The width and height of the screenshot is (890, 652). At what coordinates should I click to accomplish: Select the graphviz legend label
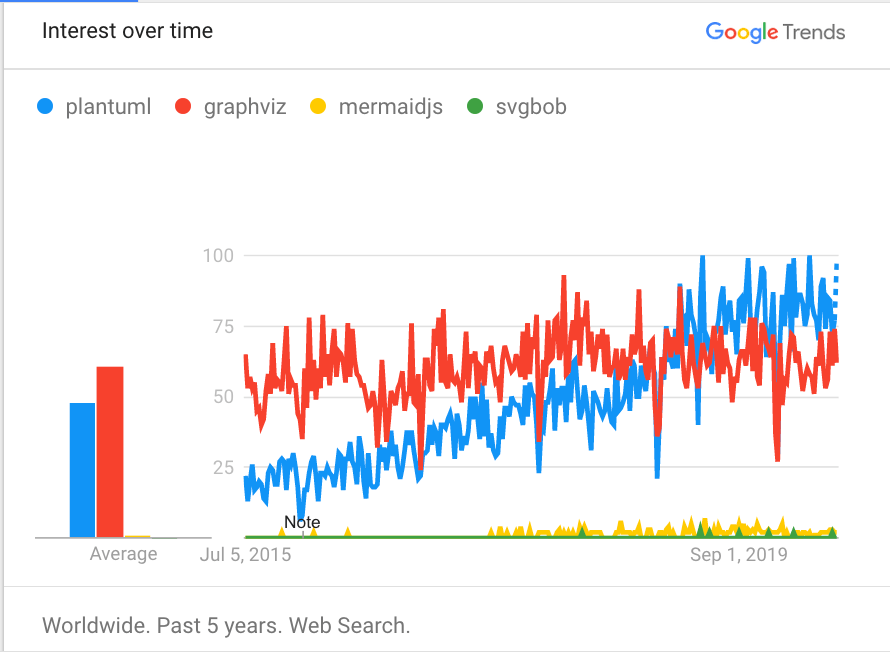tap(245, 106)
